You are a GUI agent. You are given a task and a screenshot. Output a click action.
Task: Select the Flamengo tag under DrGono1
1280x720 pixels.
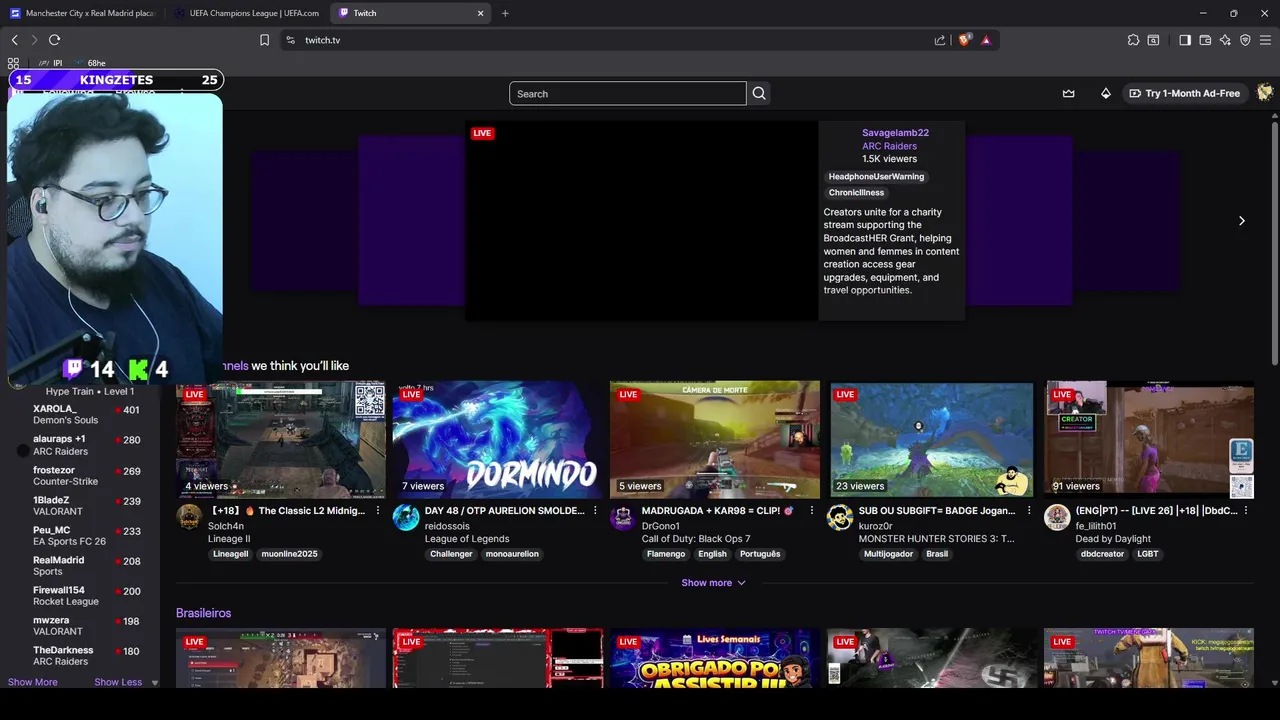666,553
